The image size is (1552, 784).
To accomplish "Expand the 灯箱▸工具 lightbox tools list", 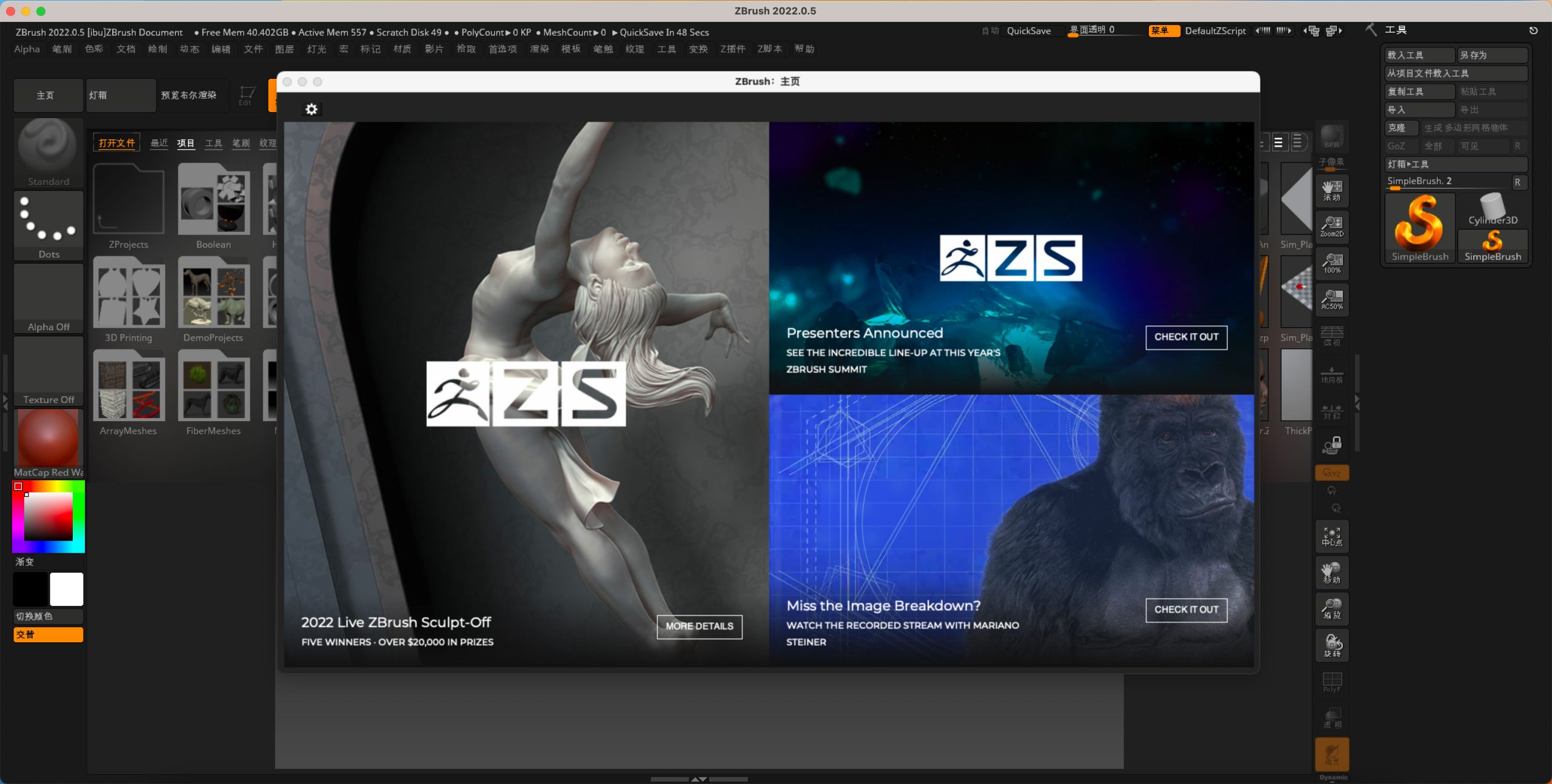I will pos(1455,164).
